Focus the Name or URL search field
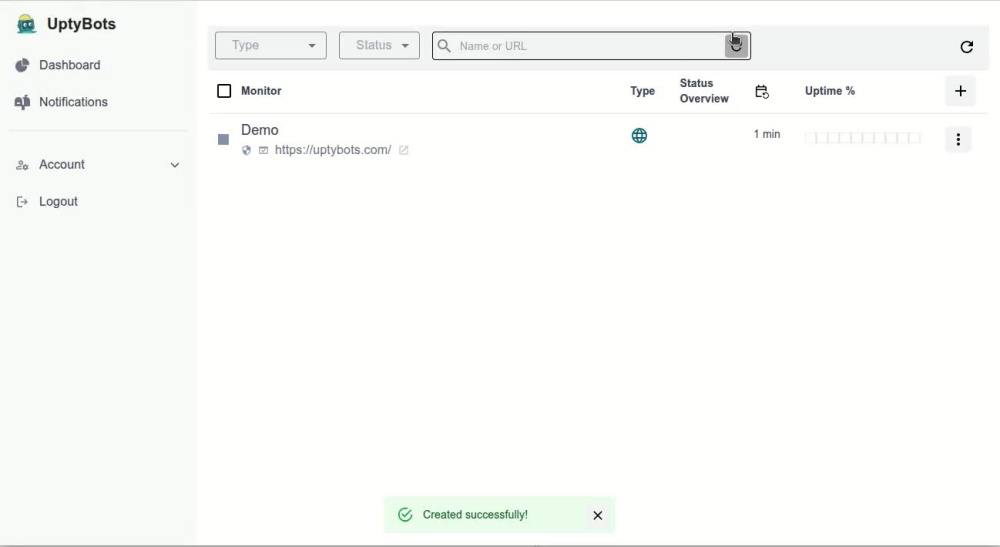 590,46
